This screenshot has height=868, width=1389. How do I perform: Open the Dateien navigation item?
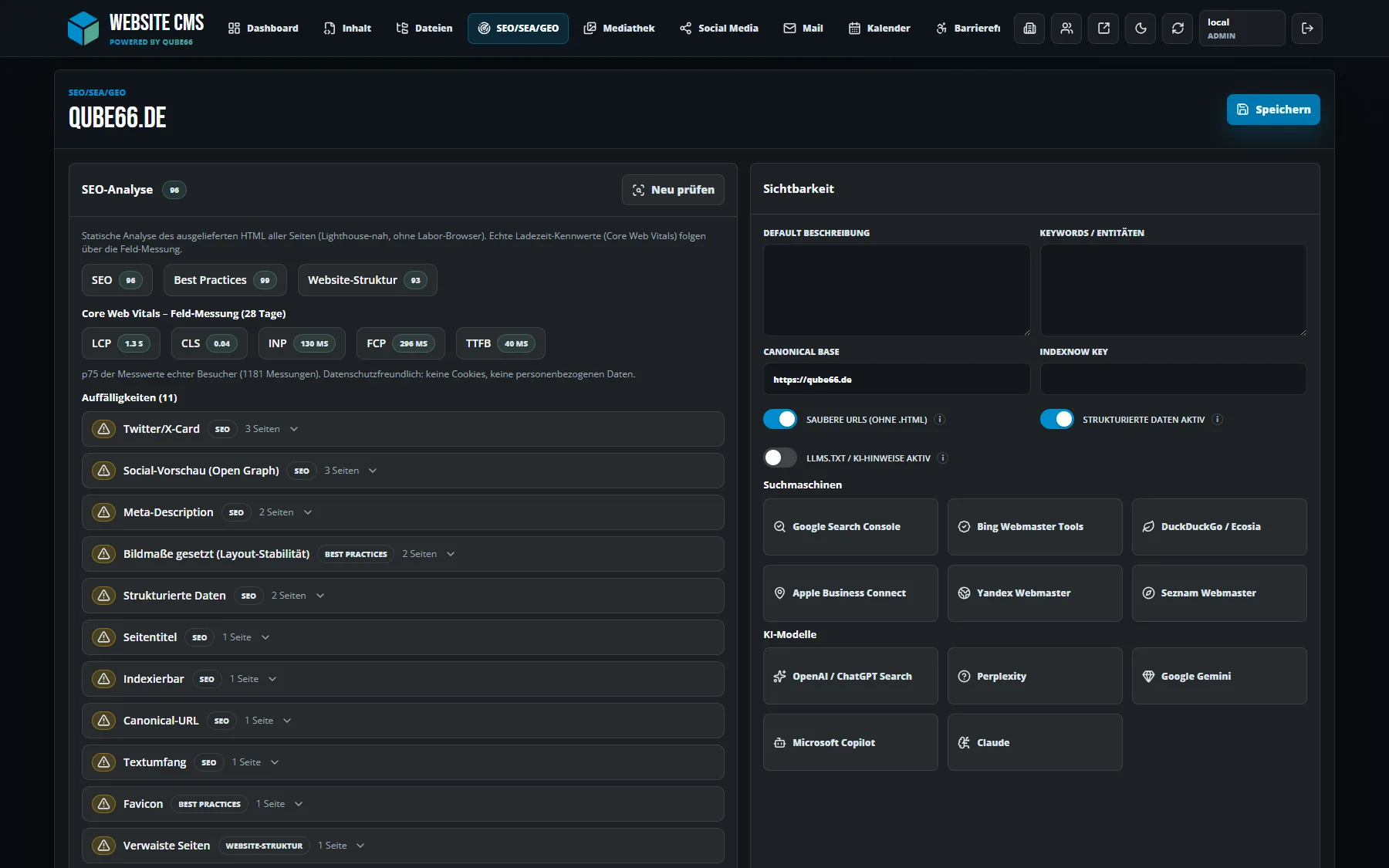tap(424, 29)
